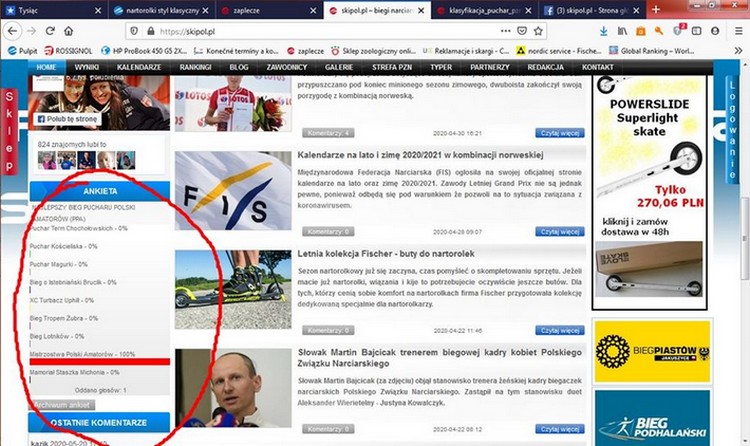Show more bookmarks with the double chevron
Viewport: 750px width, 446px height.
[x=739, y=51]
